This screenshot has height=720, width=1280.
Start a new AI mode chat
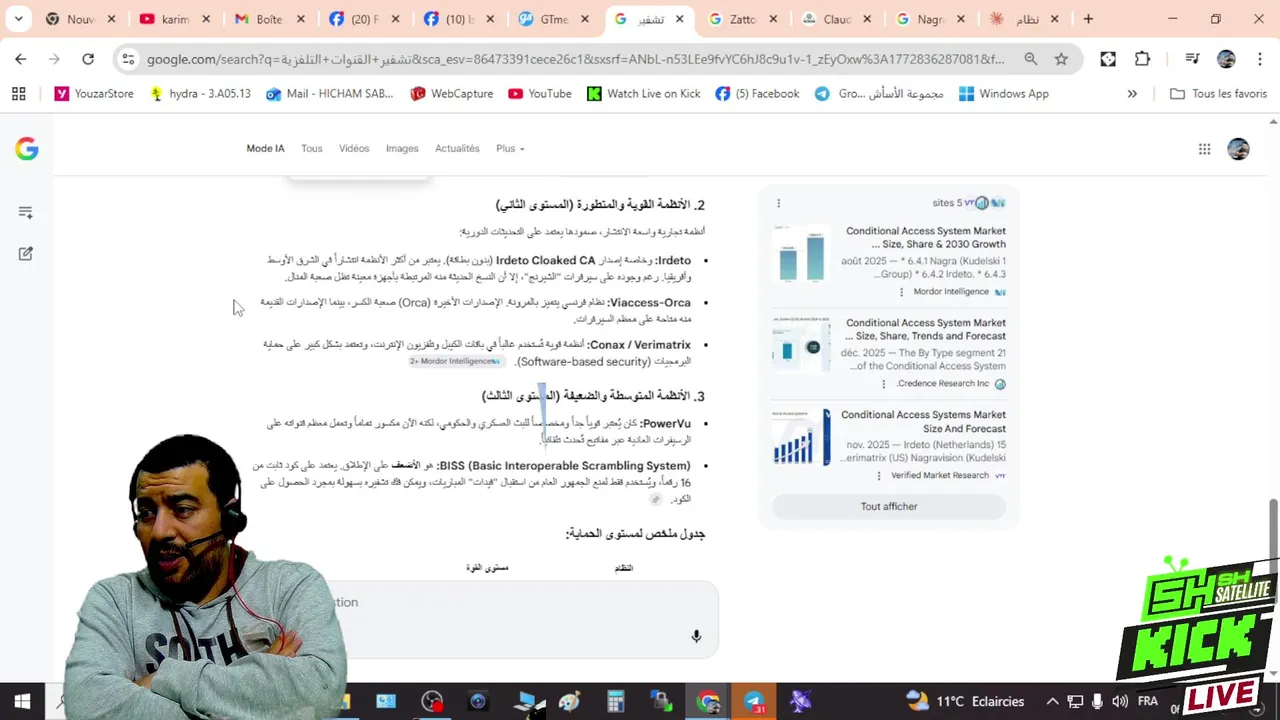(26, 254)
